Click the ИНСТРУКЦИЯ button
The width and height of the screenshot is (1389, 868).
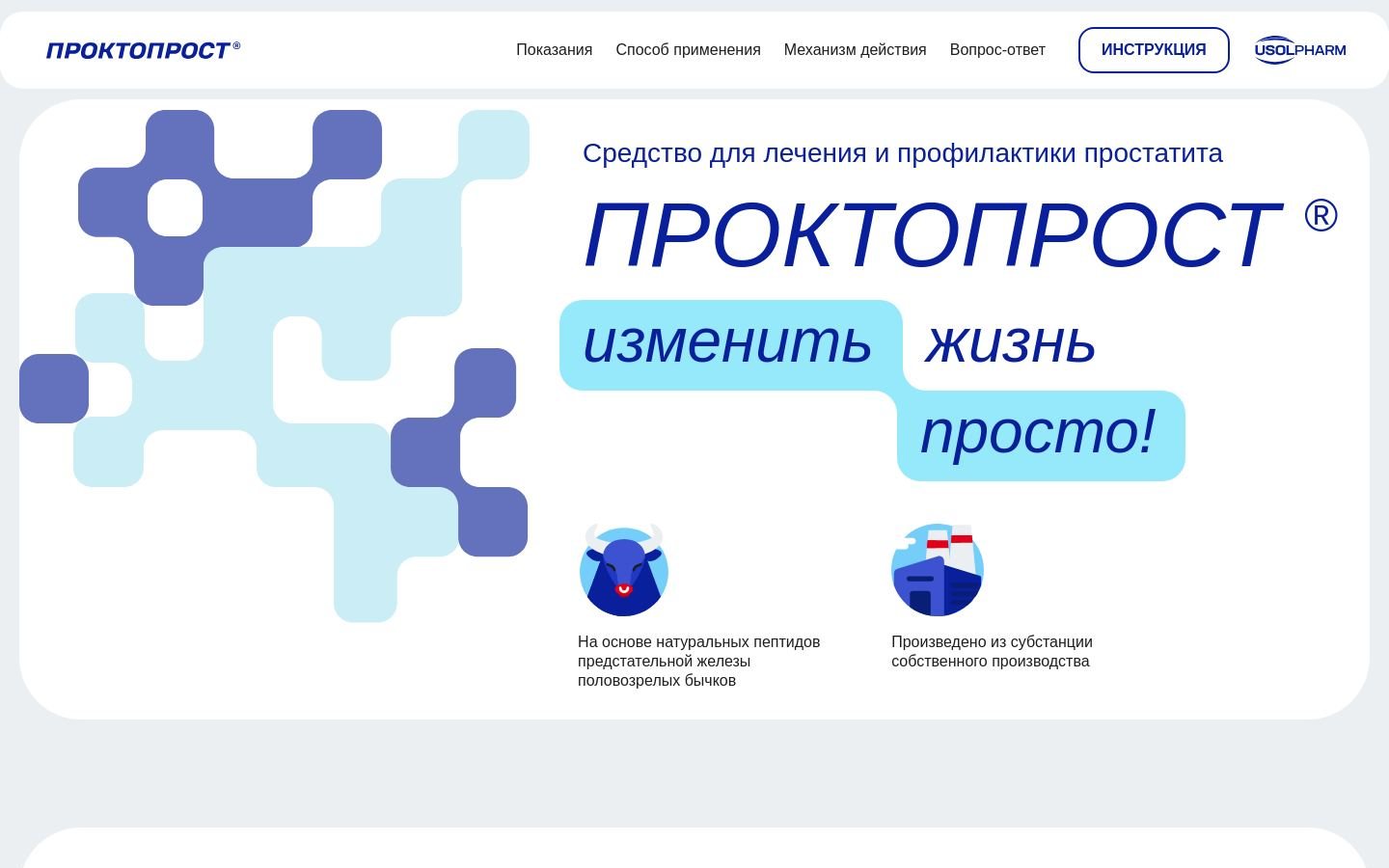pos(1154,50)
